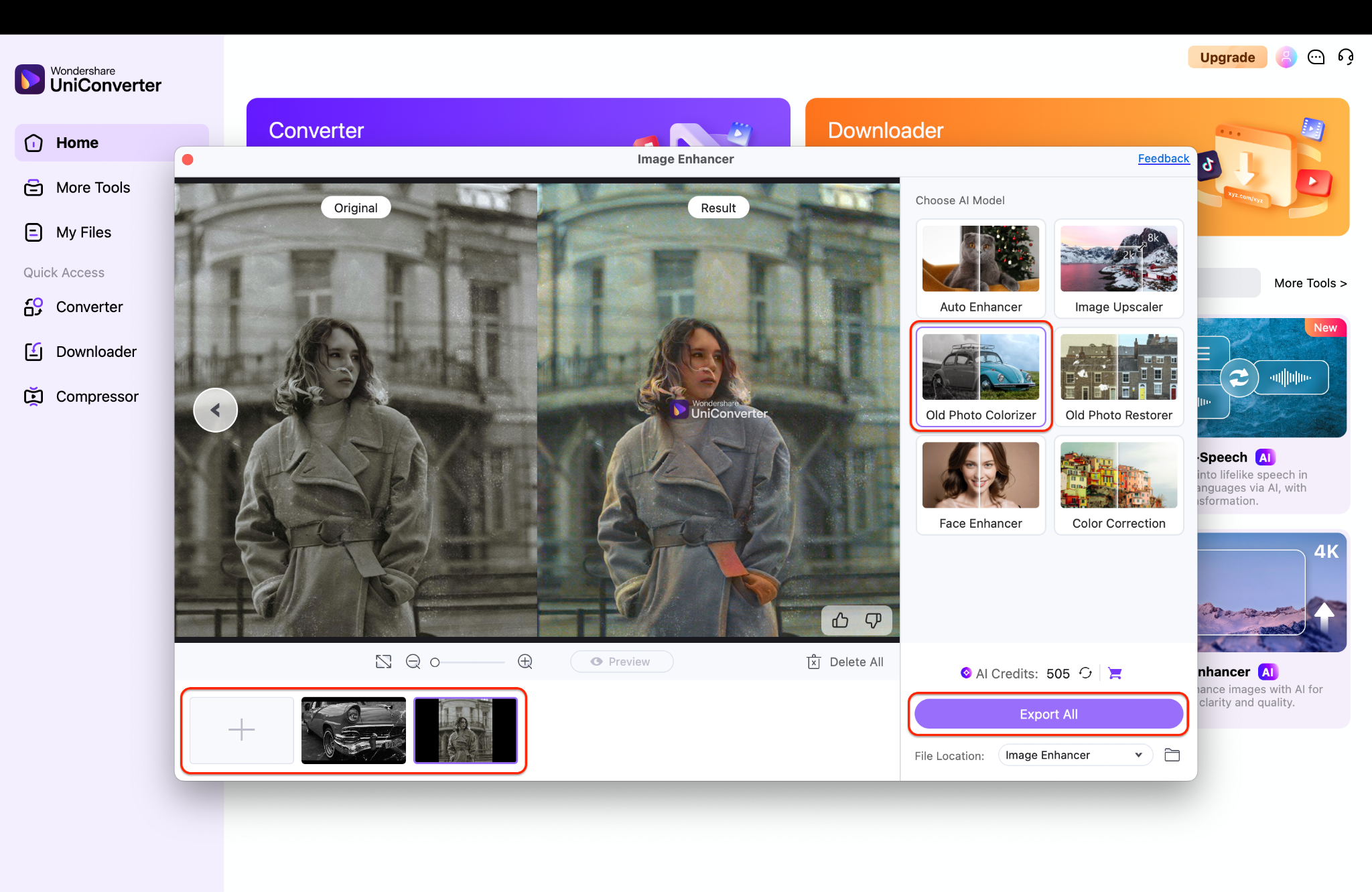This screenshot has width=1372, height=892.
Task: Open the Home sidebar item
Action: (x=112, y=143)
